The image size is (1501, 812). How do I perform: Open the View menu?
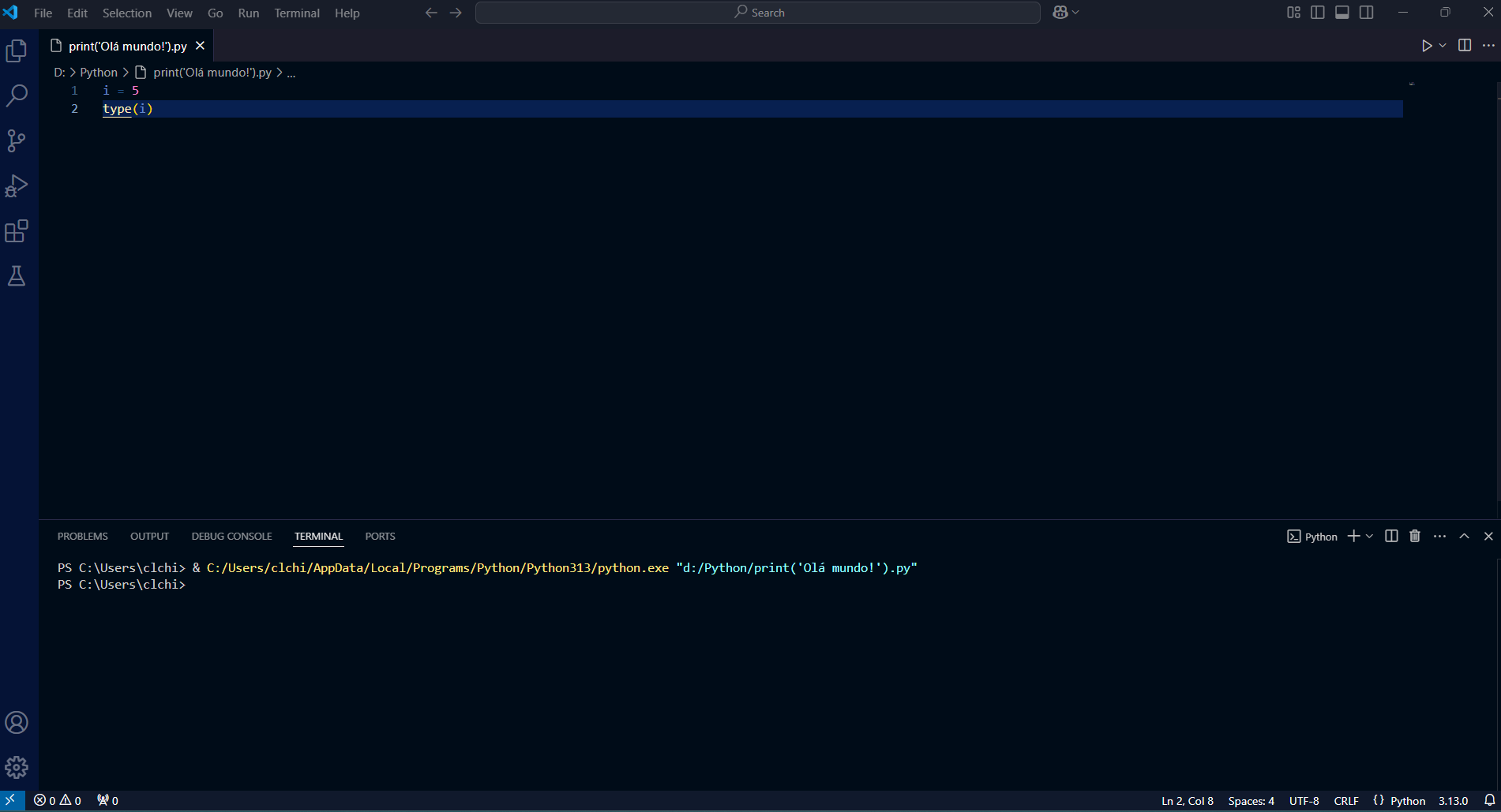179,13
